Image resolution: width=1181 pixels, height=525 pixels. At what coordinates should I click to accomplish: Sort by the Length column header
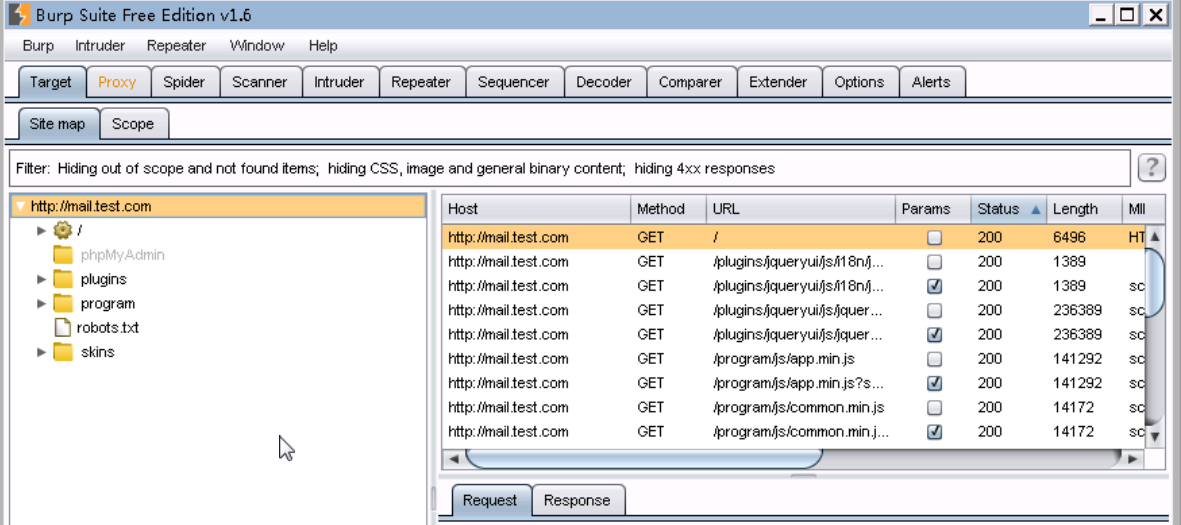pos(1083,209)
